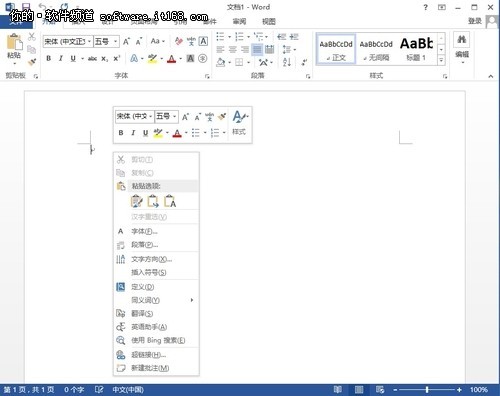Increase indent in ribbon paragraph group
500x396 pixels.
[294, 36]
